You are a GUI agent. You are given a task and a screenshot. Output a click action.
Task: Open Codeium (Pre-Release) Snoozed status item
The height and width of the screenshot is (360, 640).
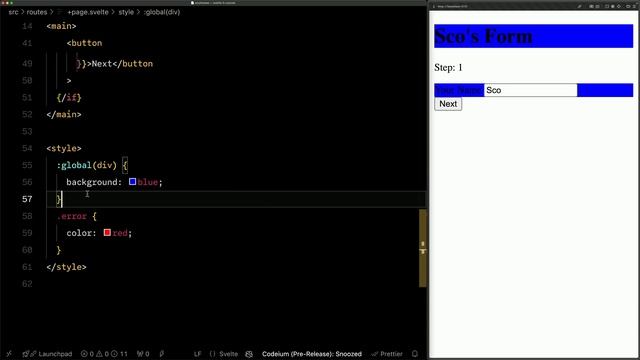click(311, 354)
